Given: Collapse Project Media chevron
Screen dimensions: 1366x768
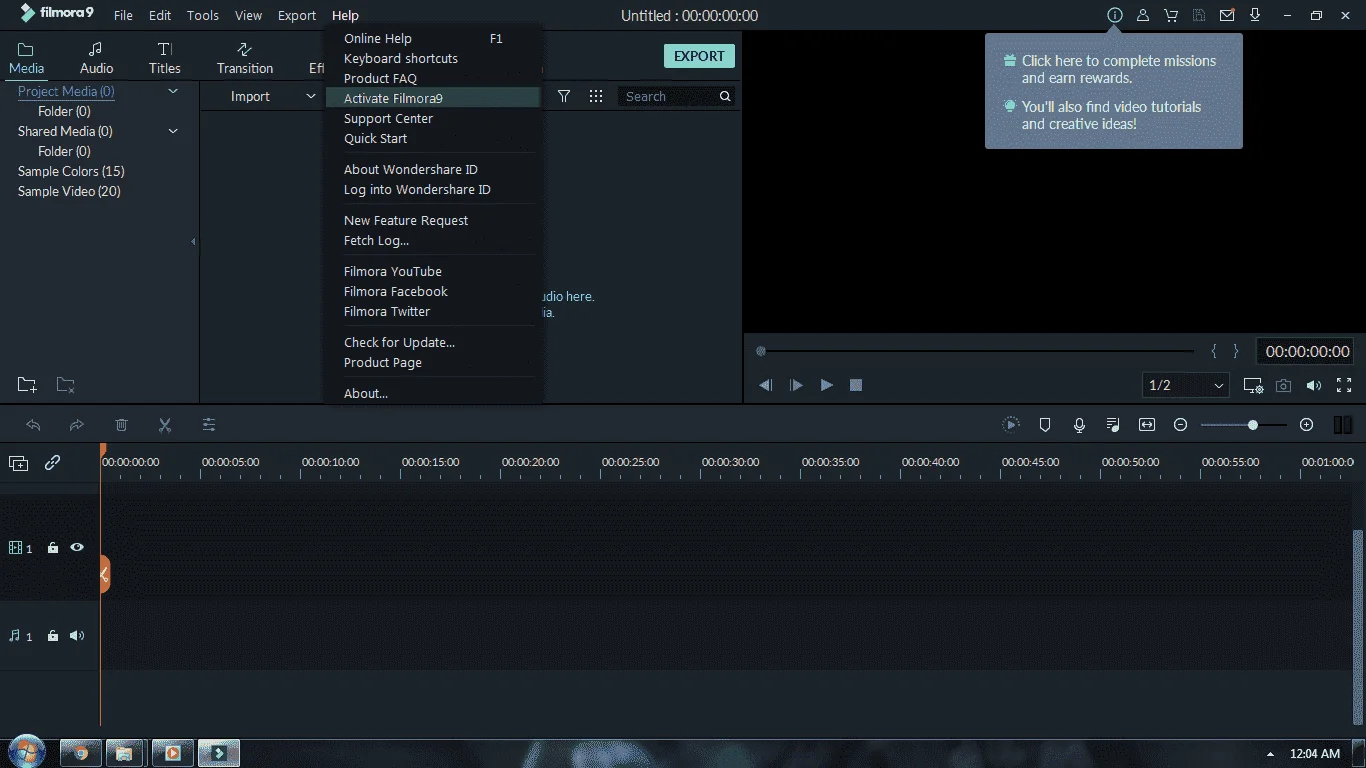Looking at the screenshot, I should pyautogui.click(x=173, y=91).
